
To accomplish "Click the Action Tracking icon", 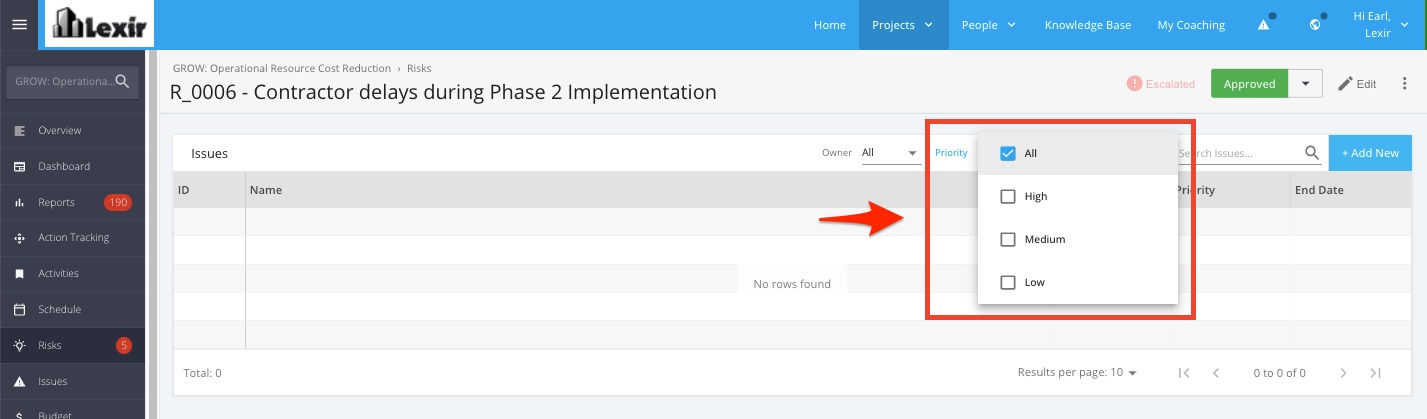I will tap(19, 238).
